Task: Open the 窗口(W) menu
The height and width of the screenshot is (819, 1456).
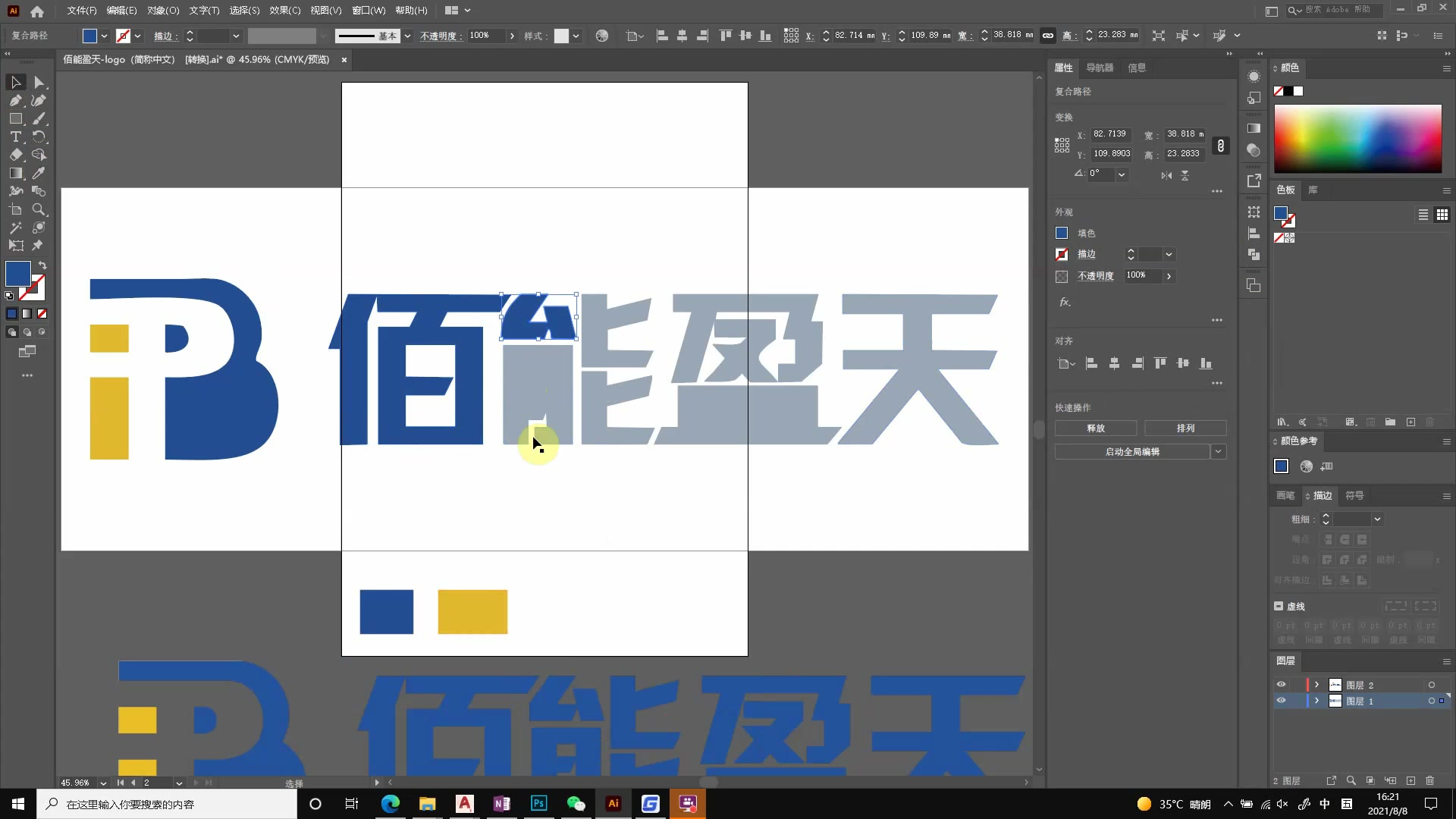Action: pos(369,10)
